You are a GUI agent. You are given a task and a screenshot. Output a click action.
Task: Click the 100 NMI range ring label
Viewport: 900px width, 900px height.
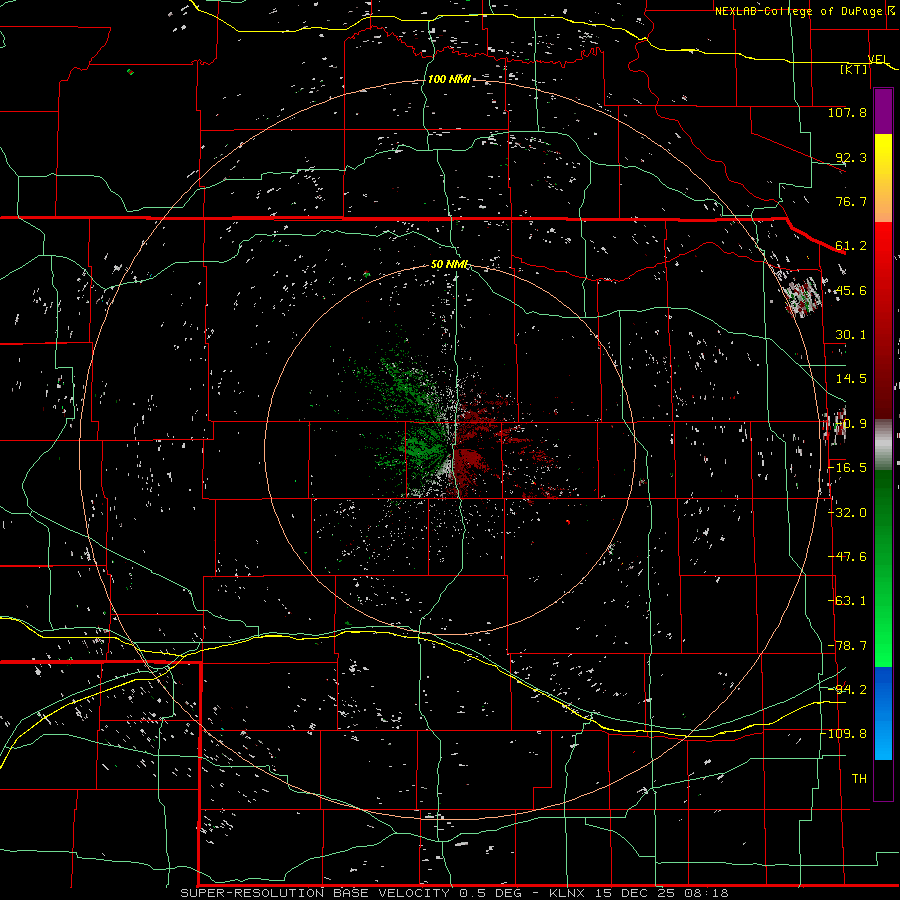pyautogui.click(x=449, y=79)
